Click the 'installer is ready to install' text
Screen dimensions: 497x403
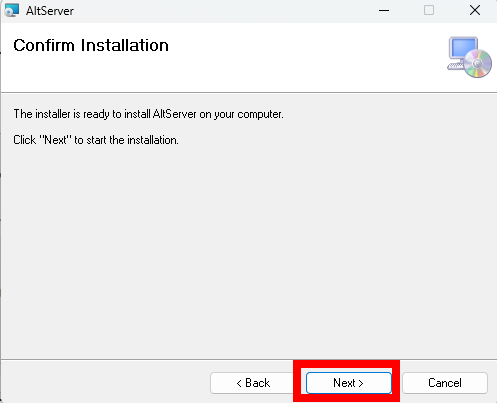[x=148, y=114]
